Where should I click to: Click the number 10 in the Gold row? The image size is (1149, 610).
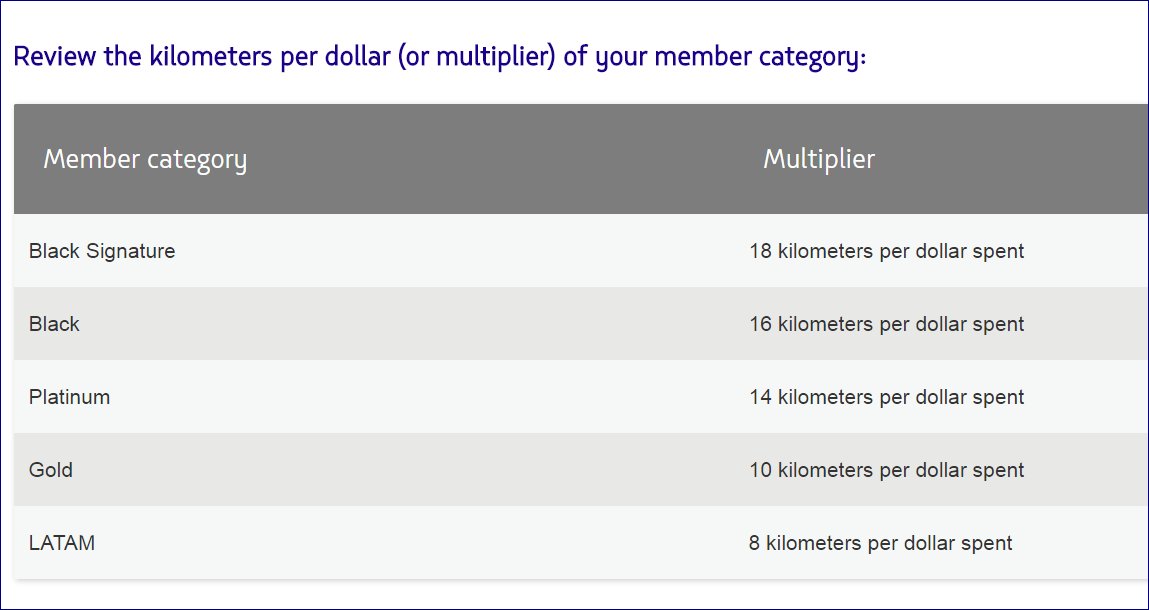(760, 470)
